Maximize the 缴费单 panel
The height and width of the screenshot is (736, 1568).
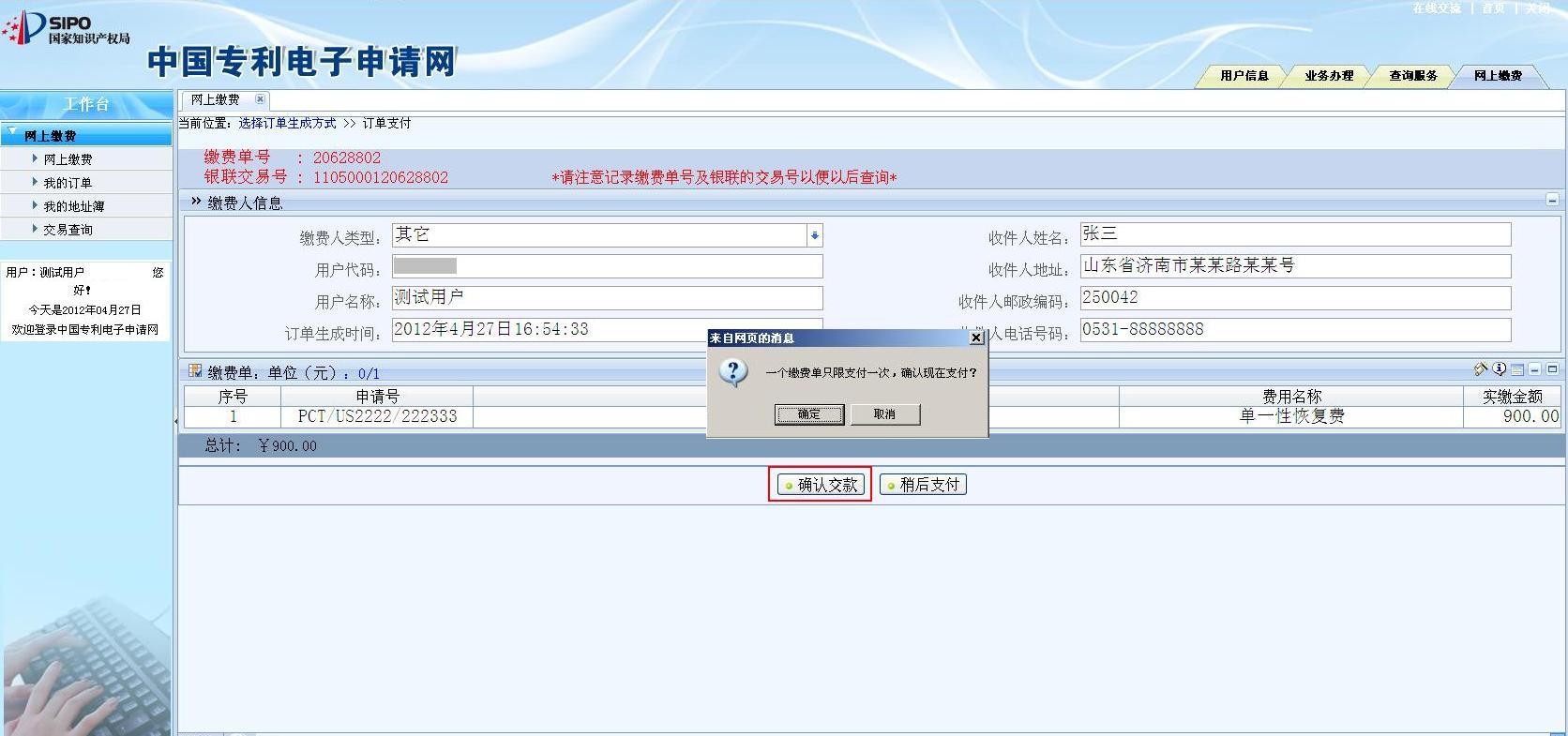(x=1552, y=370)
